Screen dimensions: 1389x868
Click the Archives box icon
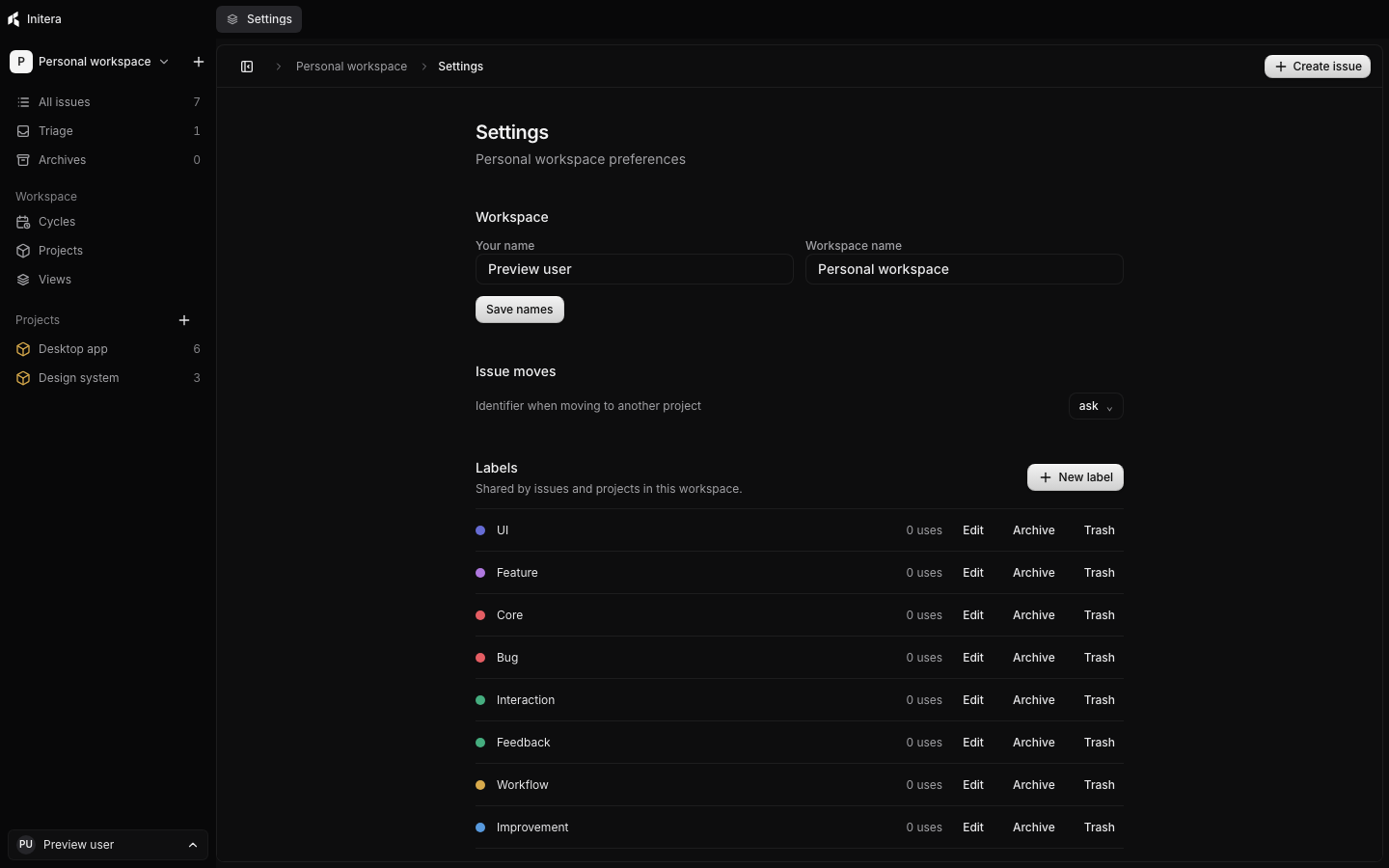point(23,160)
